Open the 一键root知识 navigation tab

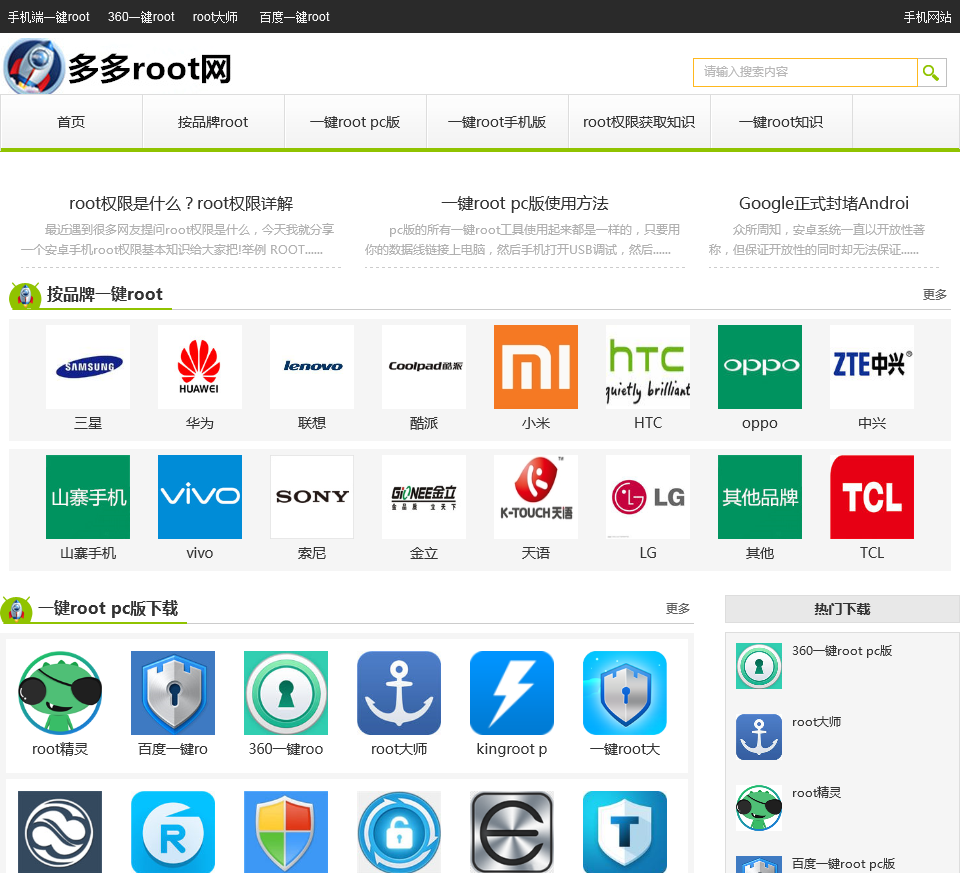[781, 122]
